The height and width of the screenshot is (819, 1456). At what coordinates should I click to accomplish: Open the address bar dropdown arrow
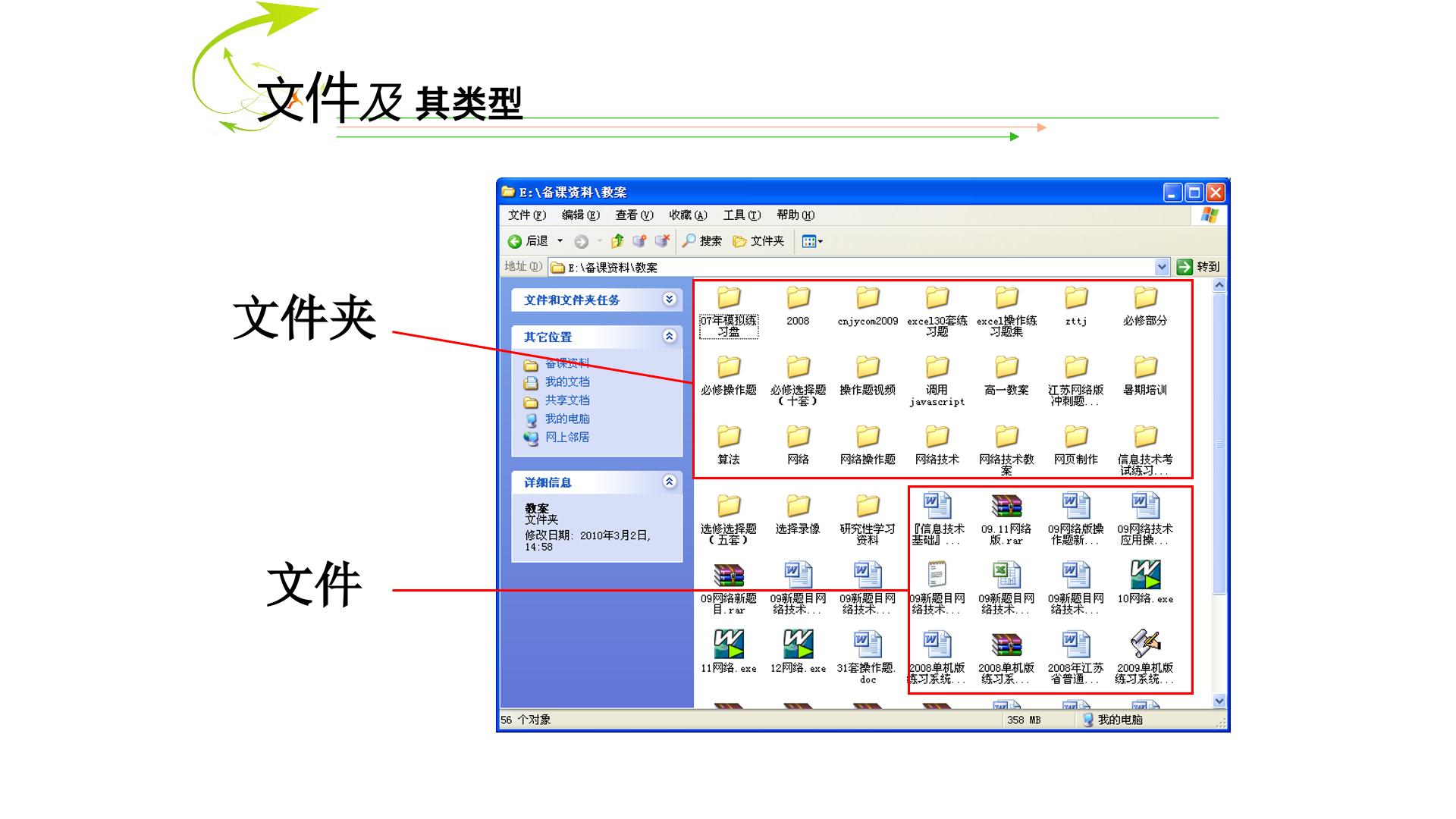click(1162, 267)
